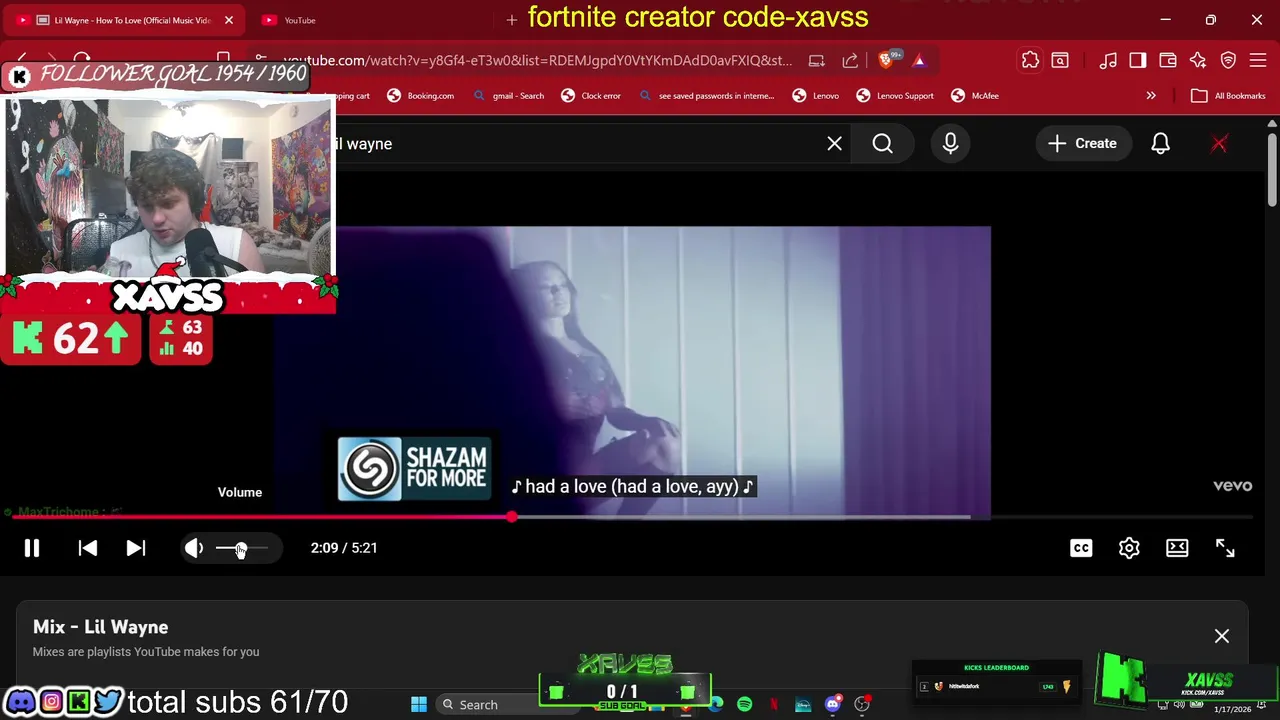Image resolution: width=1280 pixels, height=720 pixels.
Task: Open the All Bookmarks folder
Action: [x=1229, y=96]
